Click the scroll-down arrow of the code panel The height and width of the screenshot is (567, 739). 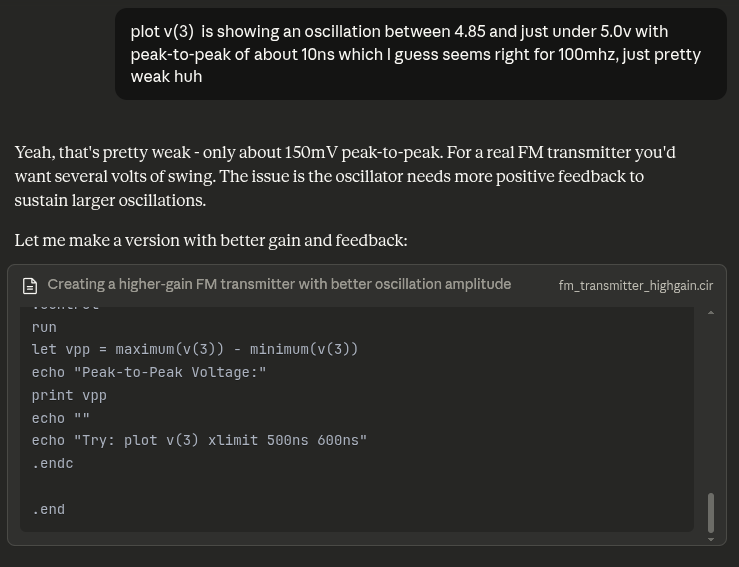[x=711, y=539]
